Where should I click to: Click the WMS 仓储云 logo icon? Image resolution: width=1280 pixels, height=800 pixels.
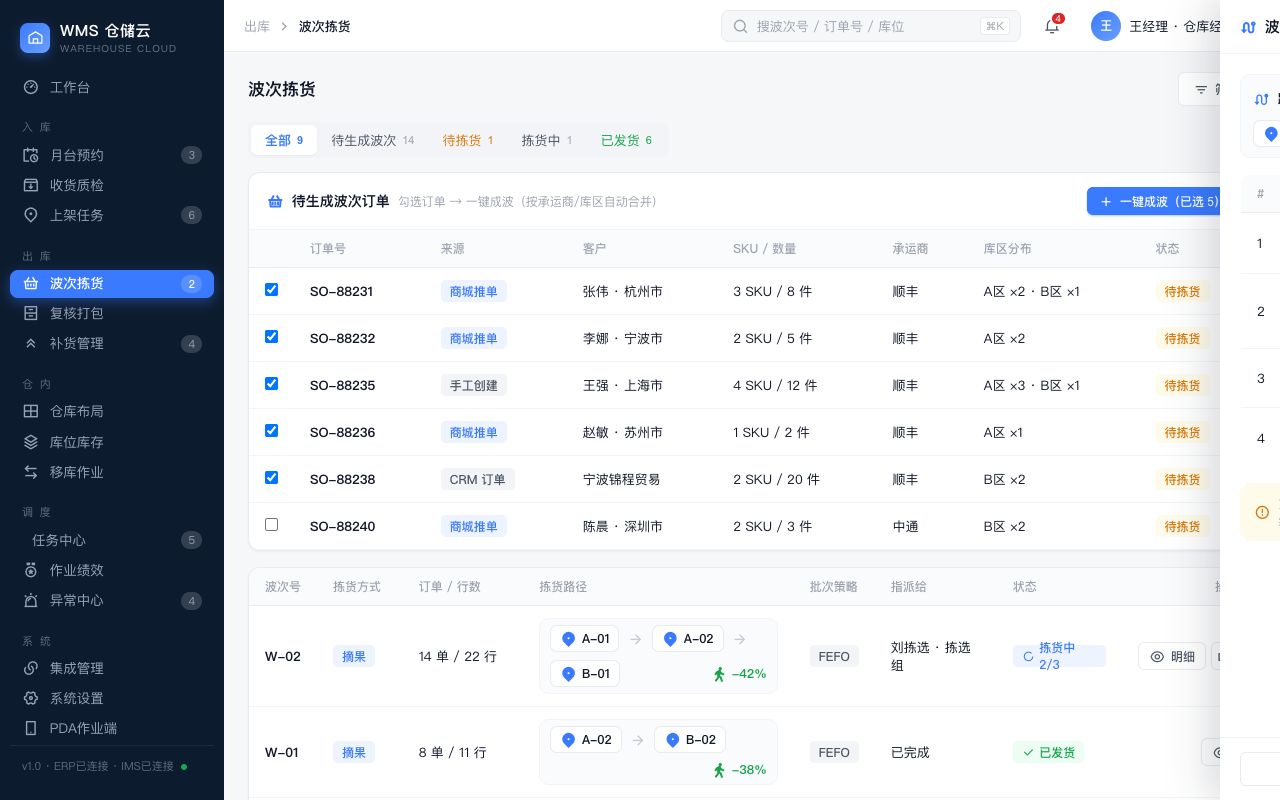(35, 38)
